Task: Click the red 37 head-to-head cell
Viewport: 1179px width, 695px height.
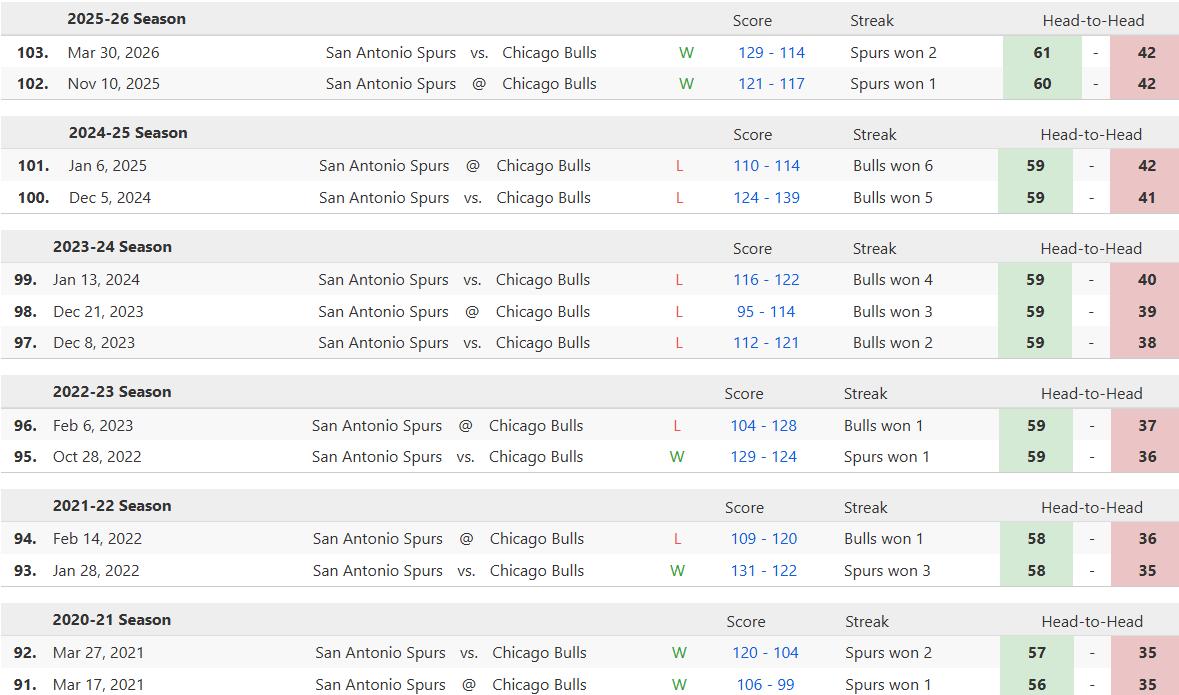Action: click(x=1146, y=426)
